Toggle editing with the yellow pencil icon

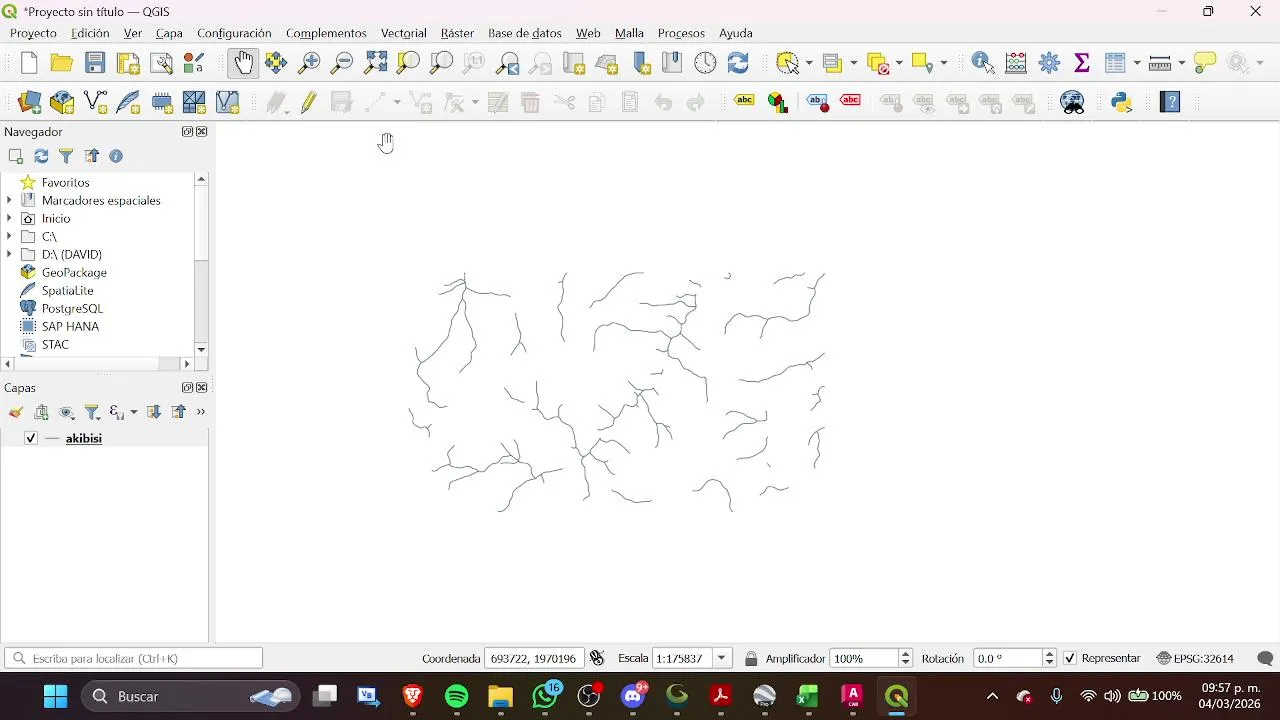(308, 102)
